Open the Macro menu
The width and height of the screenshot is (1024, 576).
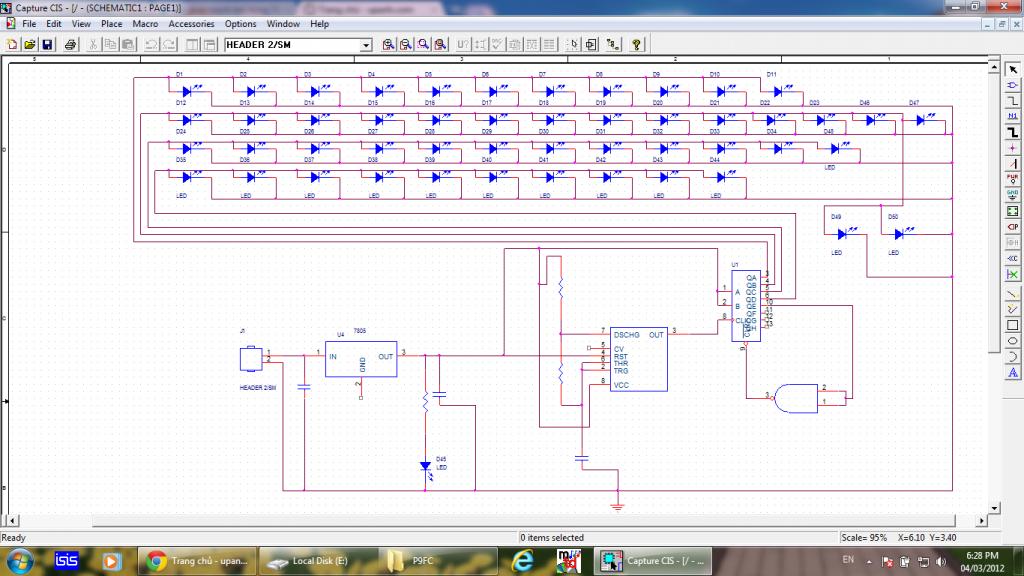click(x=145, y=23)
